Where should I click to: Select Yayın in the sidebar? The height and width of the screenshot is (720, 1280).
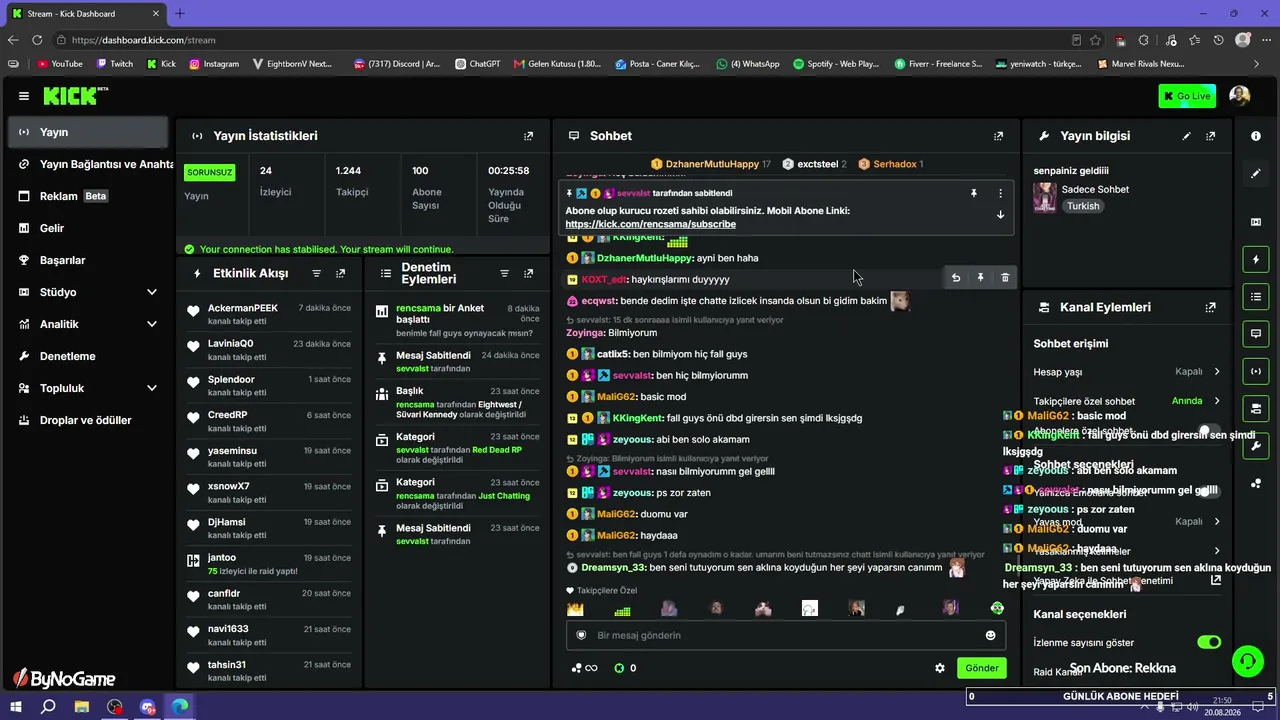[x=87, y=132]
